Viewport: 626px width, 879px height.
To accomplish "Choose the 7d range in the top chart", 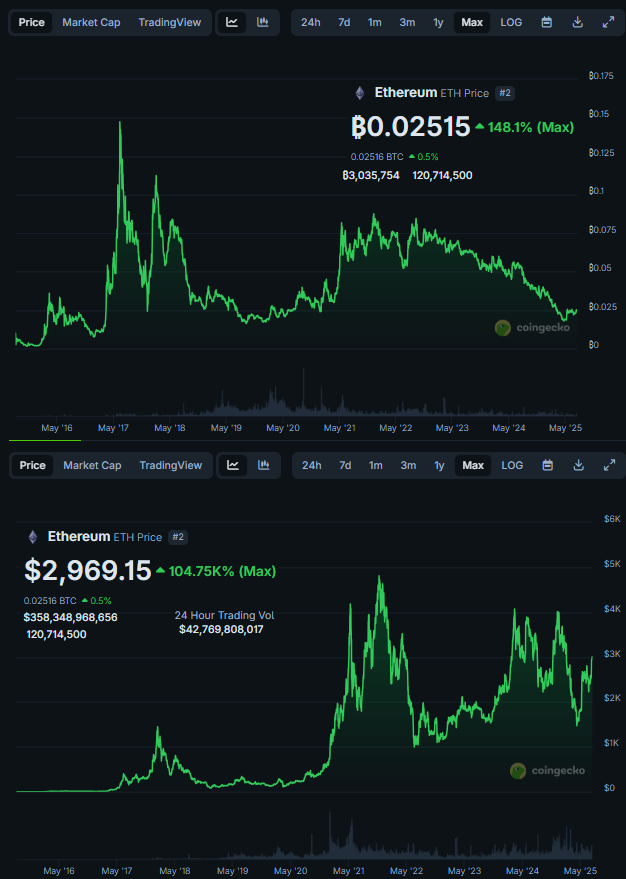I will pos(344,22).
